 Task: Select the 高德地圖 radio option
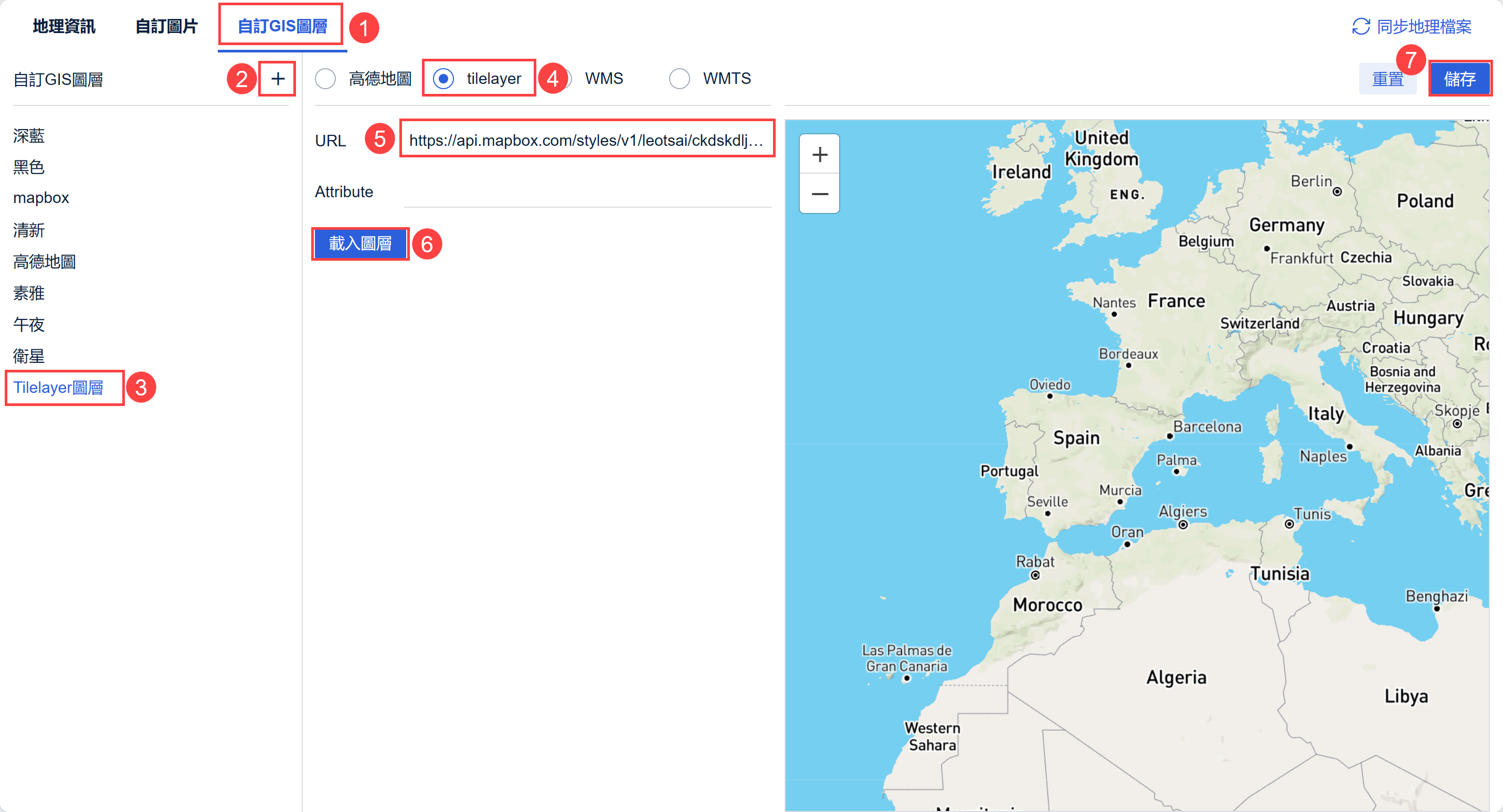pos(325,79)
